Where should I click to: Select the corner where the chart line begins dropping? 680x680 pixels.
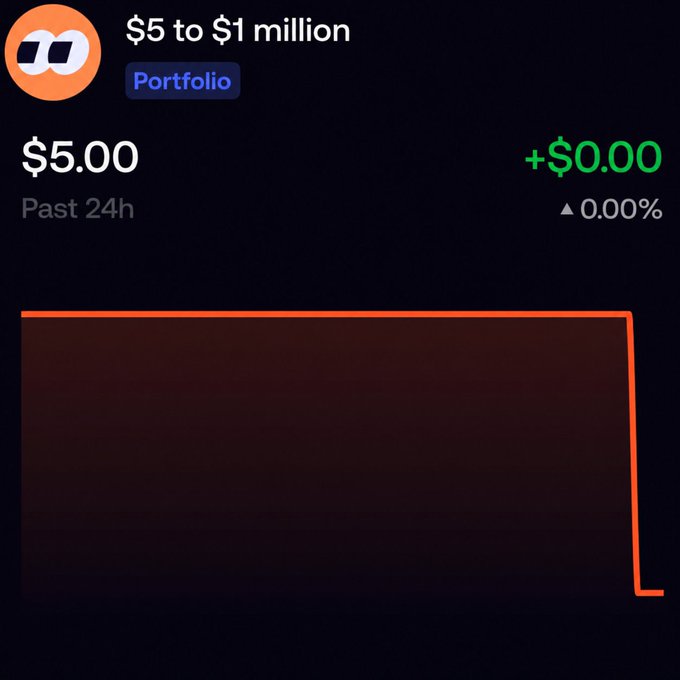(628, 315)
